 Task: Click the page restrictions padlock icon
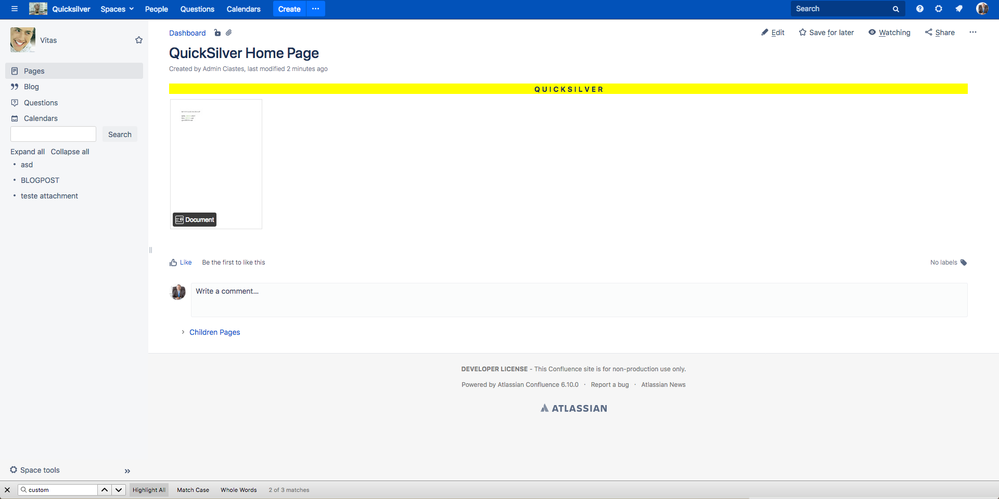point(217,33)
